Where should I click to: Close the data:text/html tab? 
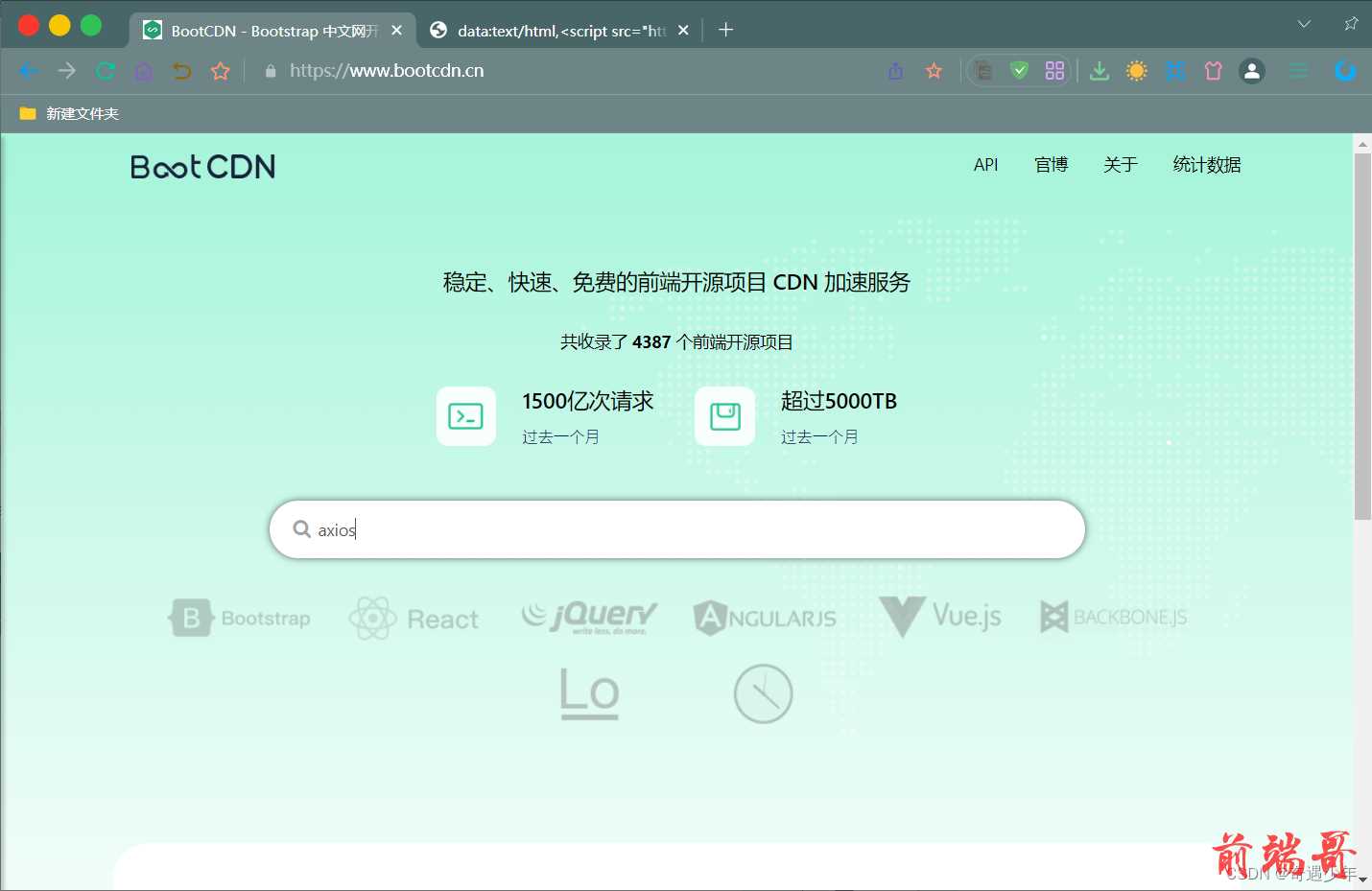pos(683,31)
